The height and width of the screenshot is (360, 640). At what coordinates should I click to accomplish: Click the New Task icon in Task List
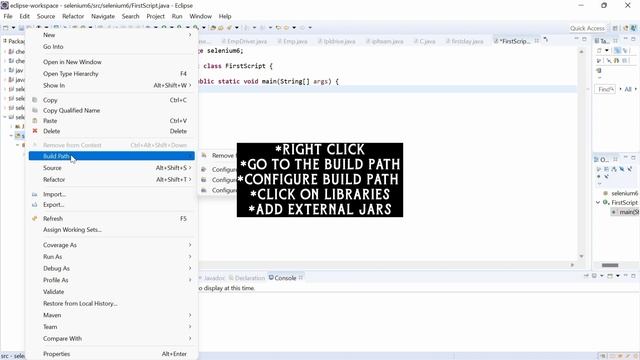599,51
